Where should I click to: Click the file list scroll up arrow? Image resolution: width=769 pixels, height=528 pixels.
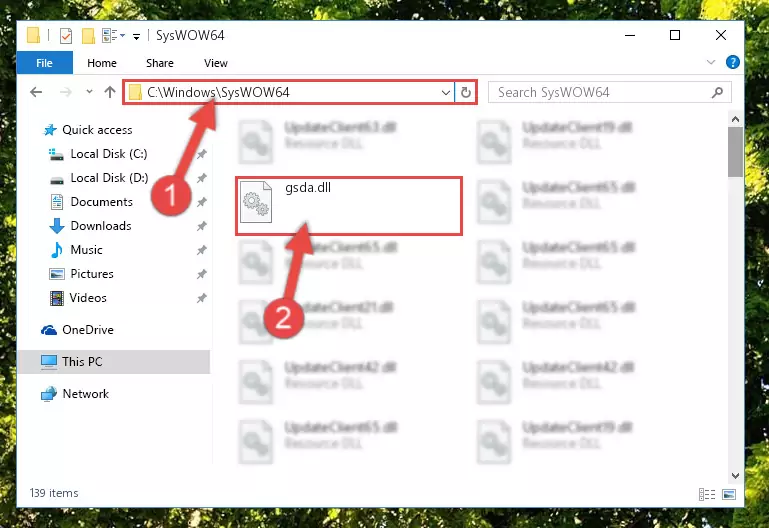735,119
